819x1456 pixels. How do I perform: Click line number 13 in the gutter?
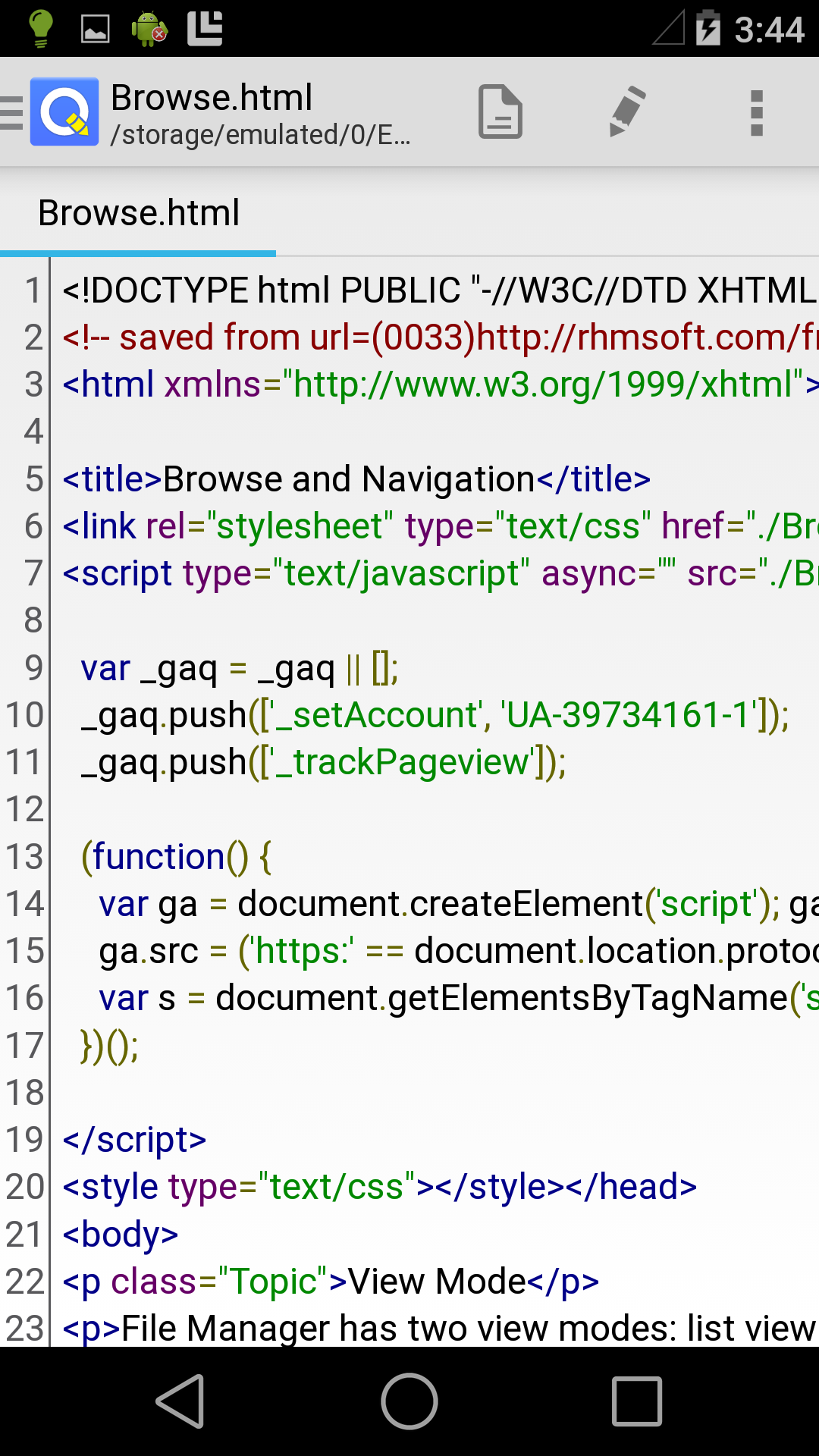25,857
